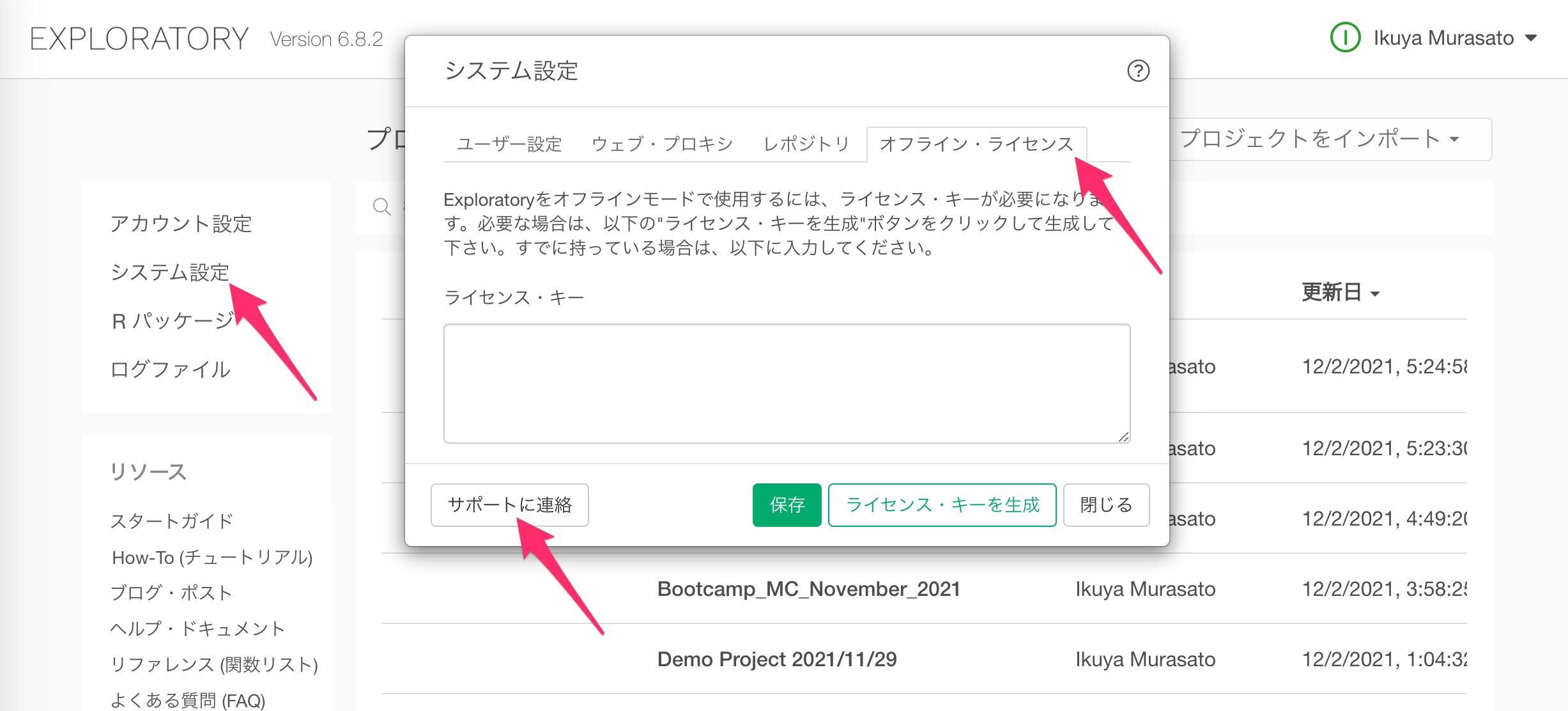Open the ヘルプ・ドキュメント link
Image resolution: width=1568 pixels, height=711 pixels.
point(197,629)
